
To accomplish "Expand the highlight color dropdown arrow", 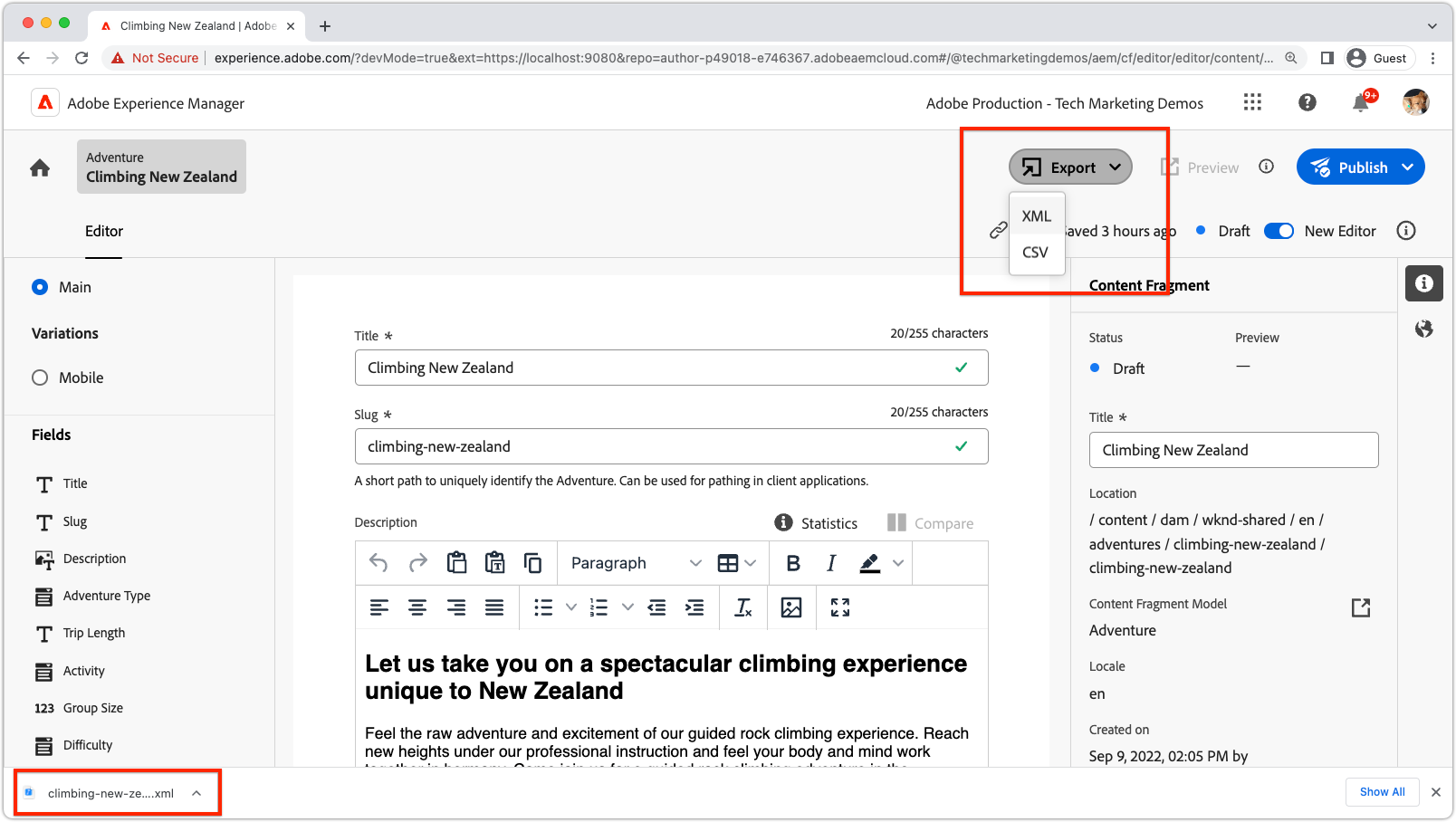I will tap(898, 563).
